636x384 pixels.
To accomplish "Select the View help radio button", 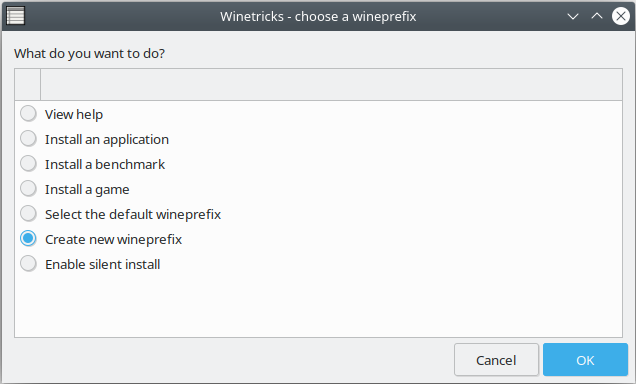I will tap(28, 114).
